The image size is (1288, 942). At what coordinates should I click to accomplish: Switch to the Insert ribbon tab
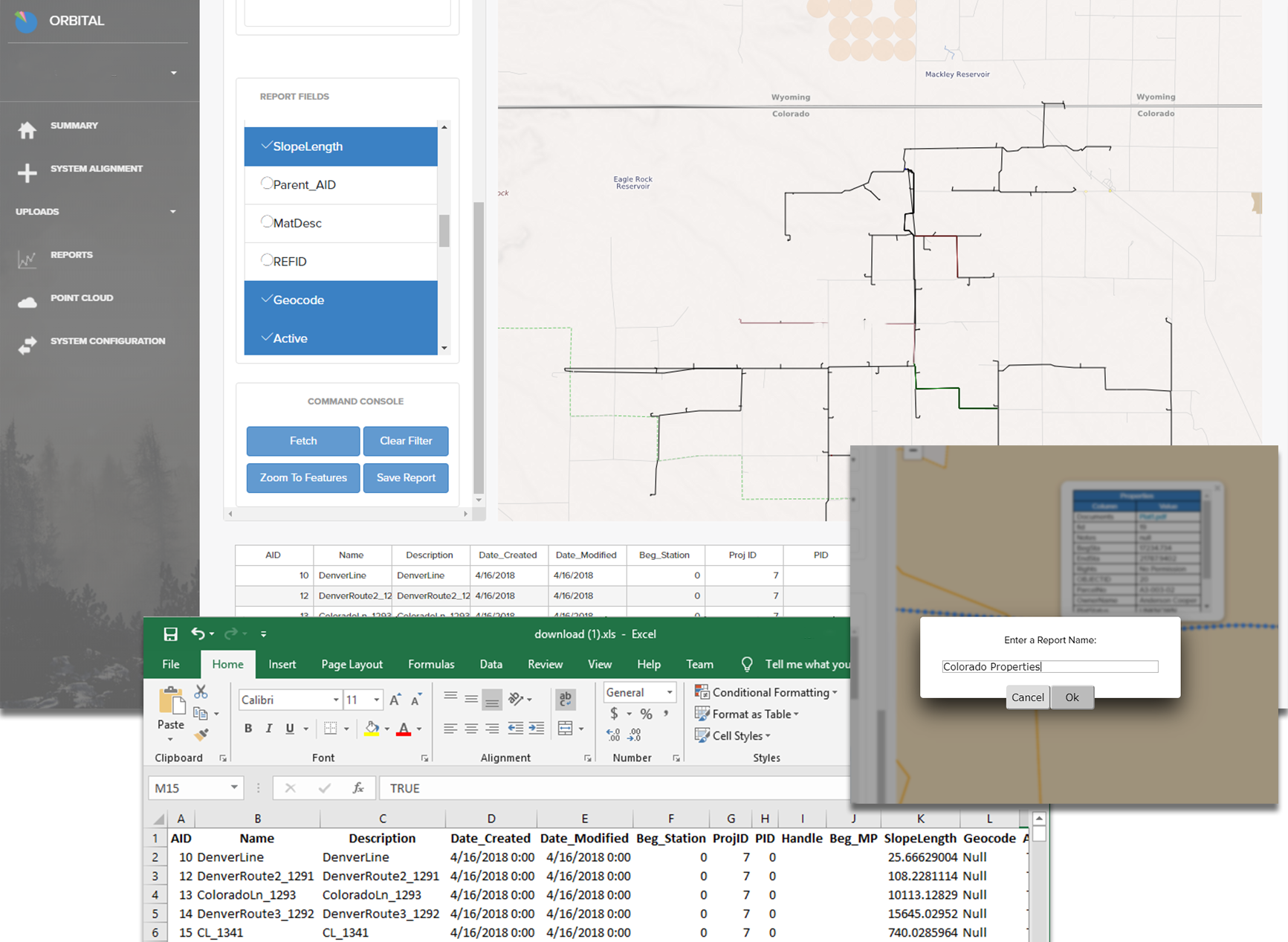tap(282, 664)
